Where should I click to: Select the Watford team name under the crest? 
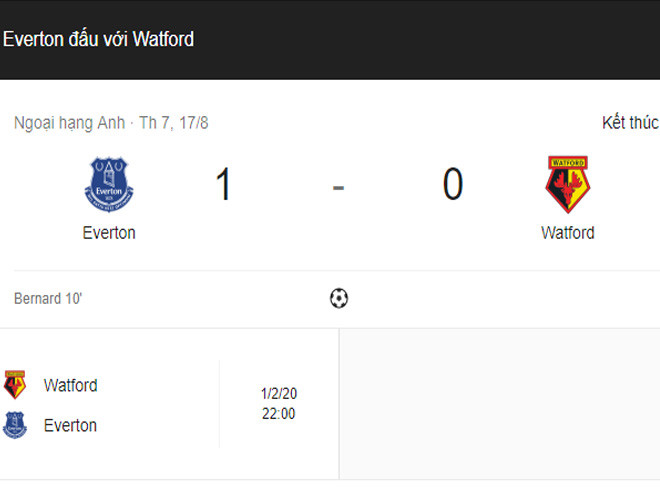[x=567, y=233]
